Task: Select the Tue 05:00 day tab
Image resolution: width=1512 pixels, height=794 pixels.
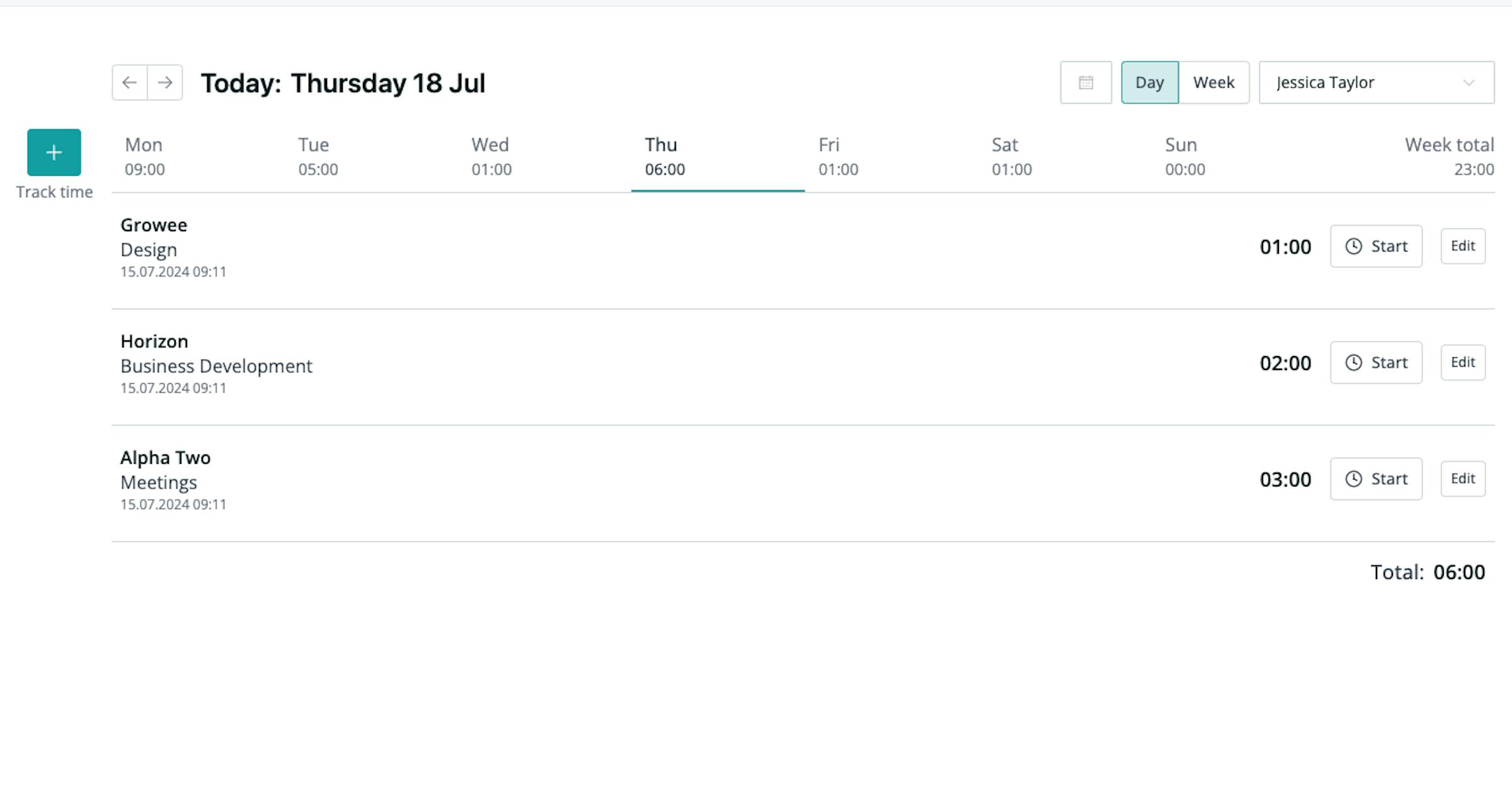Action: 372,158
